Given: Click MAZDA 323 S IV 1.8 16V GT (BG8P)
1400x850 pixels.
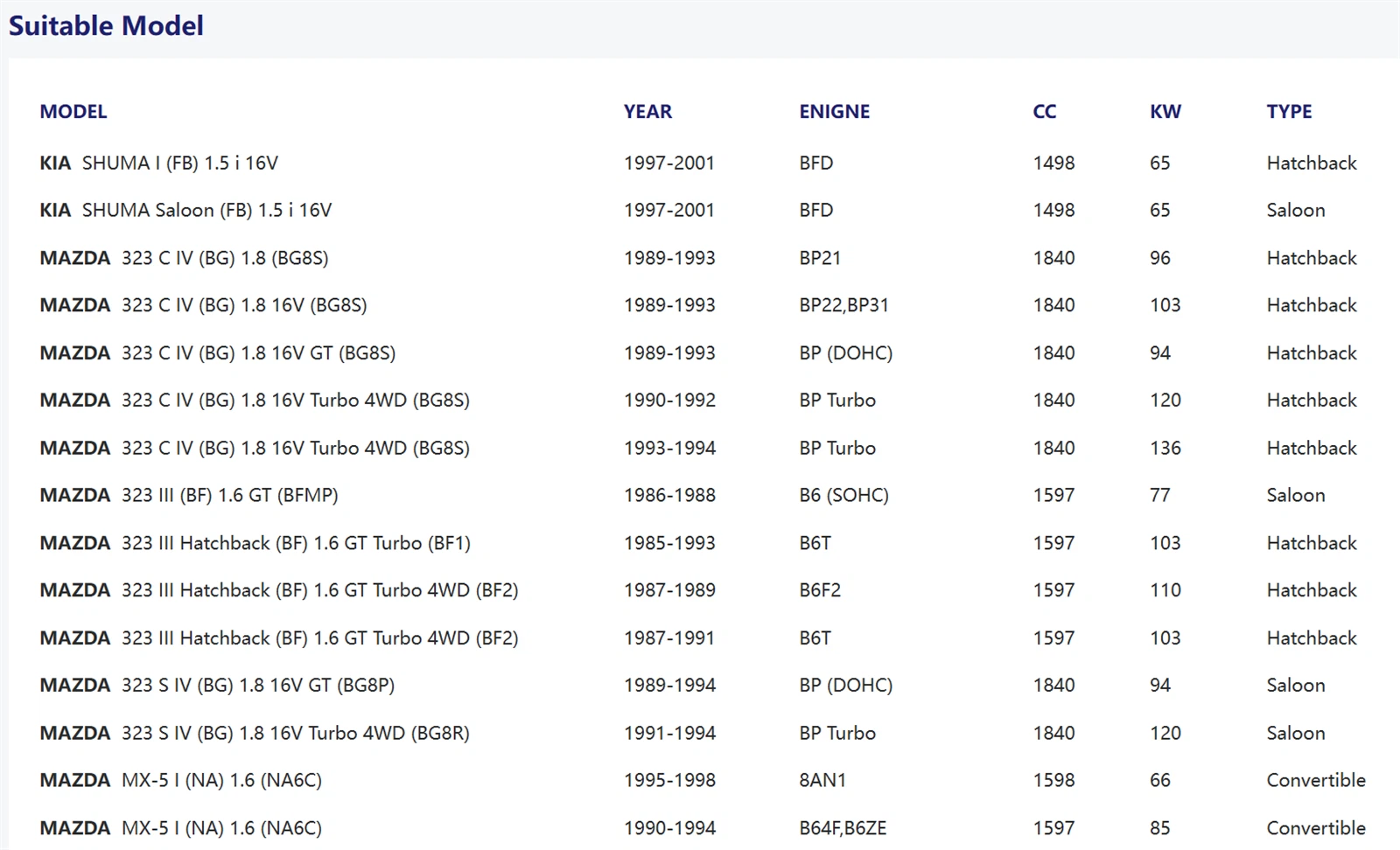Looking at the screenshot, I should coord(217,686).
